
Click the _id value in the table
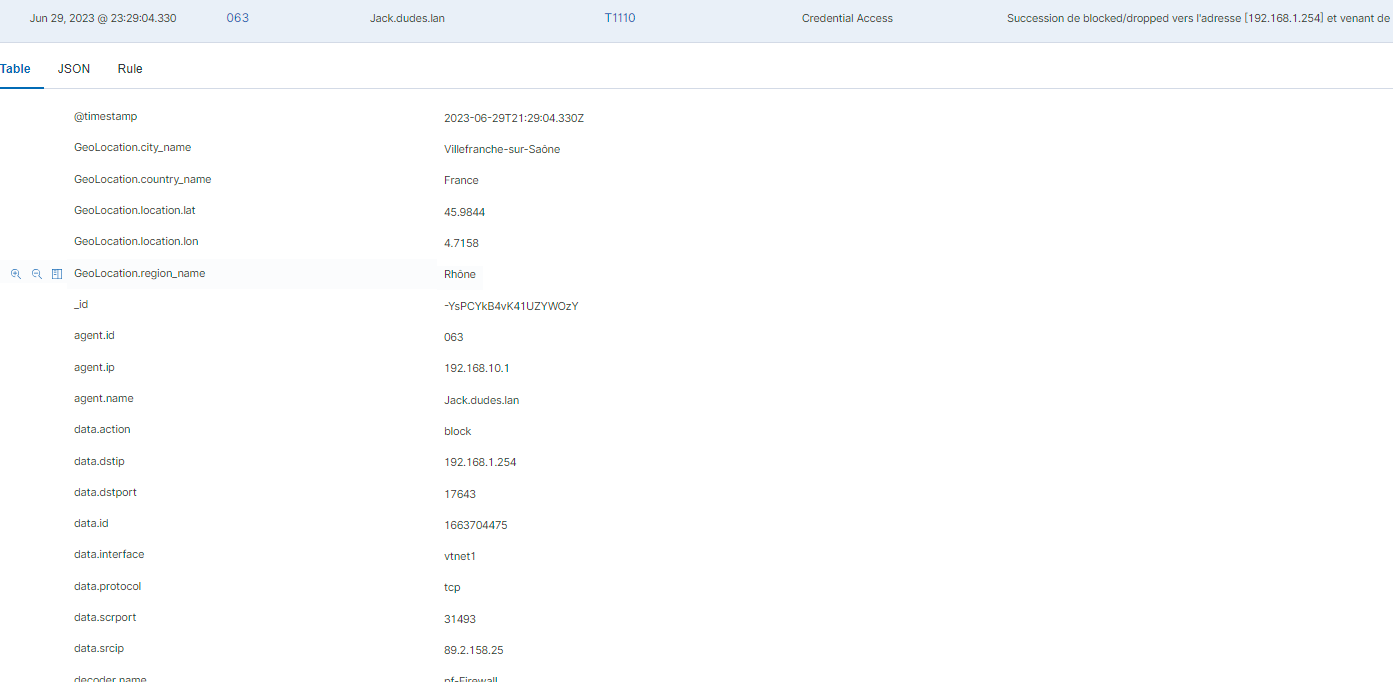pyautogui.click(x=511, y=306)
